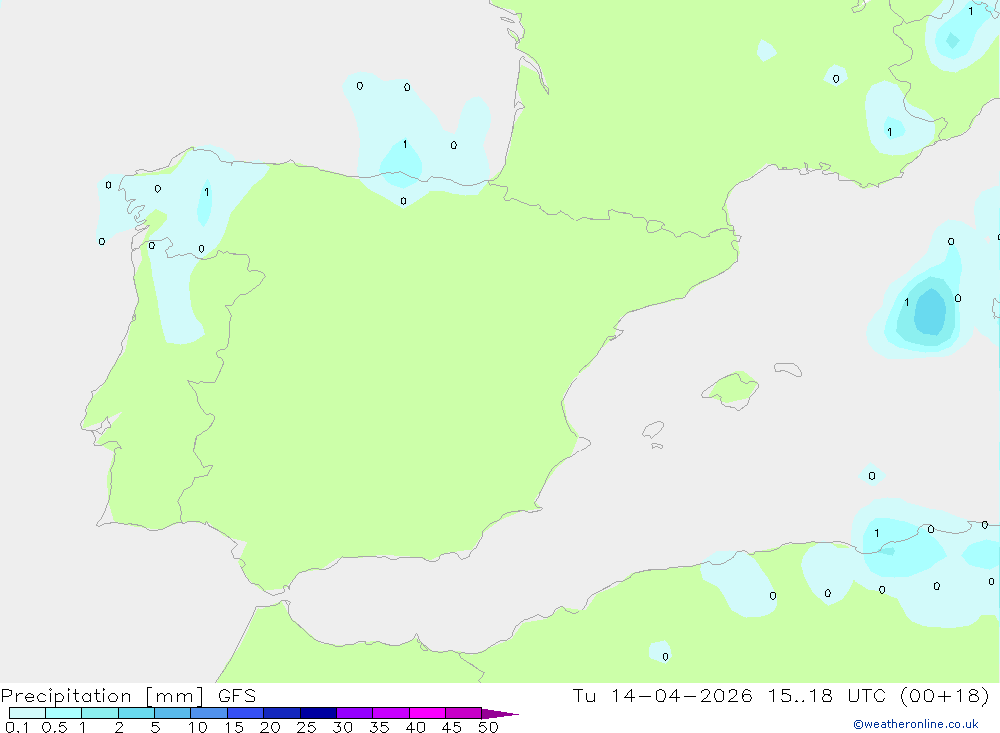Click on Mallorca island on the map
1000x733 pixels.
pyautogui.click(x=731, y=388)
